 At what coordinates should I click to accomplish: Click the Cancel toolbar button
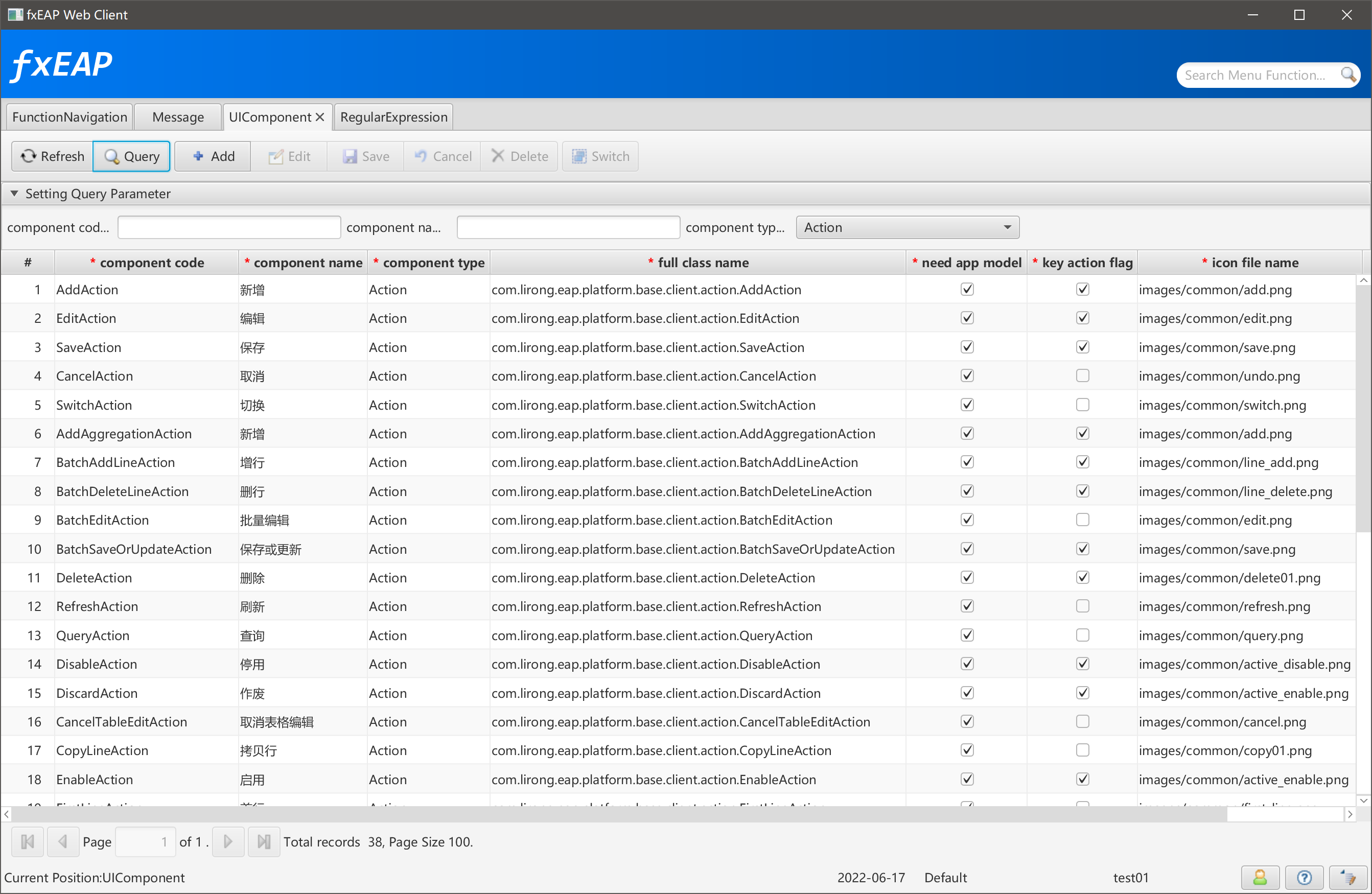[x=442, y=156]
